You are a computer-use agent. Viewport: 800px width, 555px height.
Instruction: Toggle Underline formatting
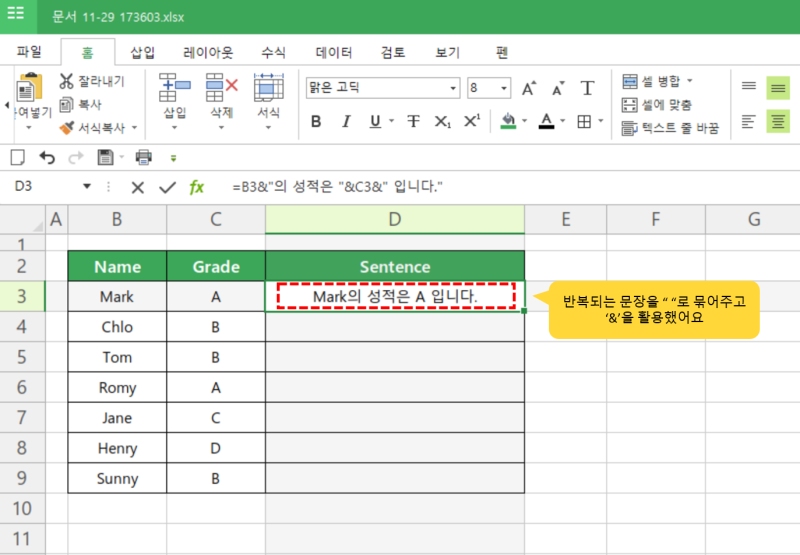coord(375,121)
